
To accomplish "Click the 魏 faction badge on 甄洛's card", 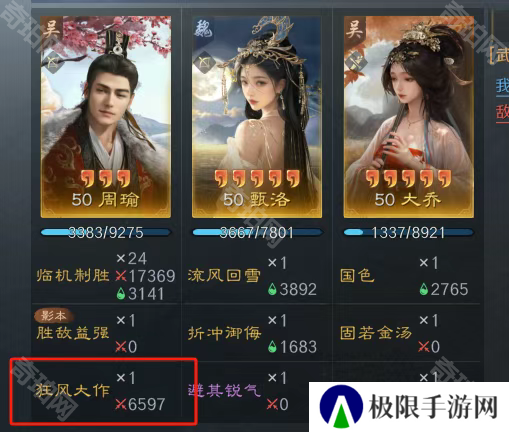I will pyautogui.click(x=204, y=29).
